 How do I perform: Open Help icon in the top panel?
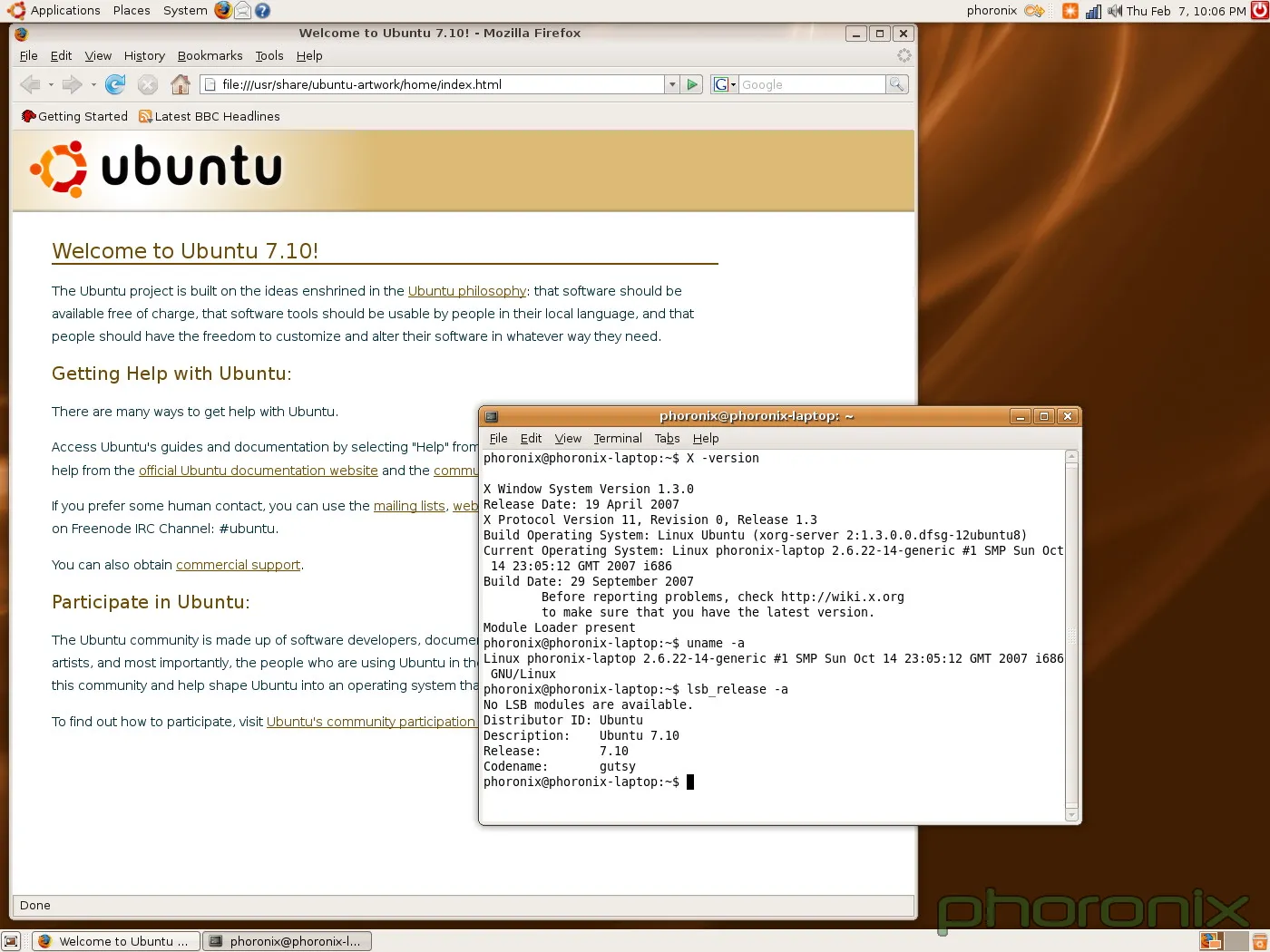click(263, 11)
